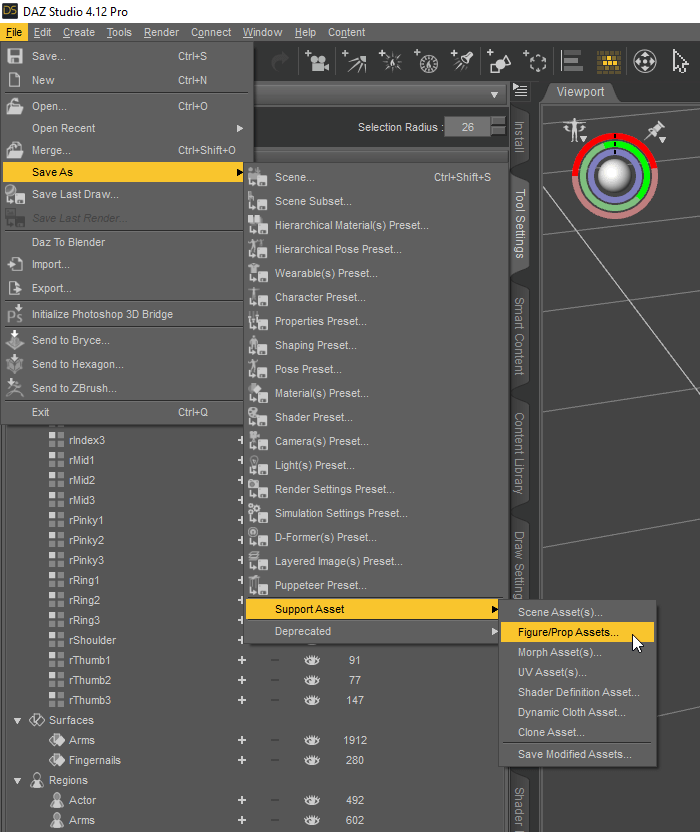Open the Save As submenu
The image size is (700, 832).
click(123, 172)
